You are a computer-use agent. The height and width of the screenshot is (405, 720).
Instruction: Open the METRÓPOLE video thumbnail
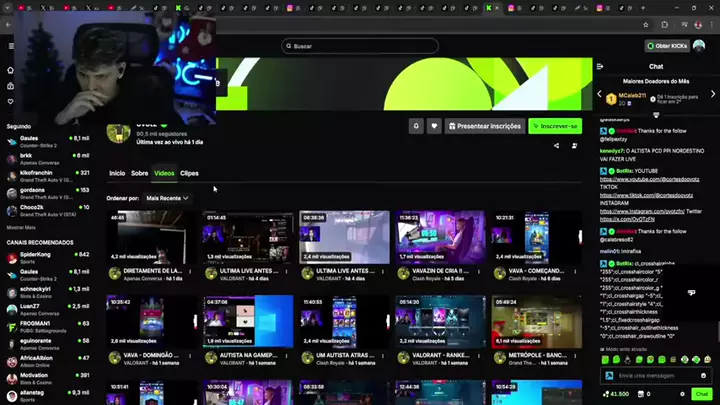(x=537, y=320)
